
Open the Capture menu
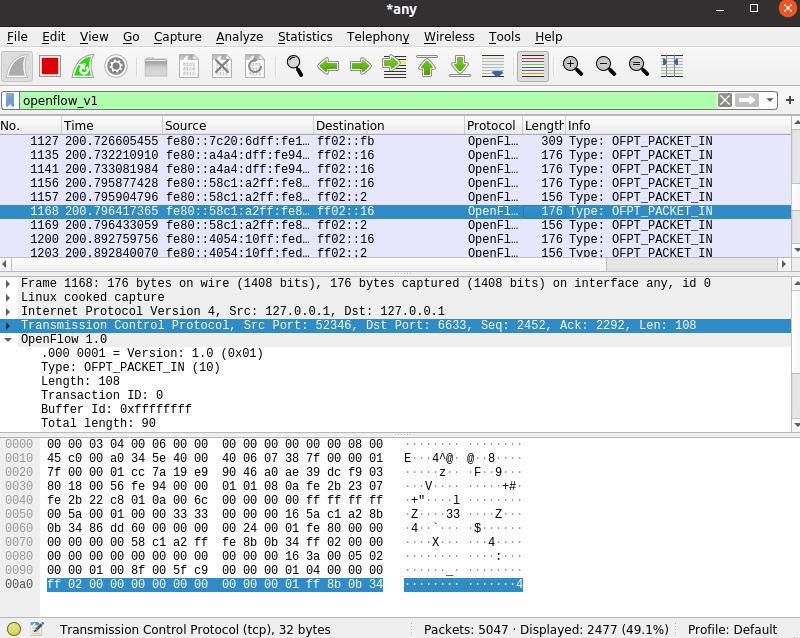pyautogui.click(x=178, y=37)
